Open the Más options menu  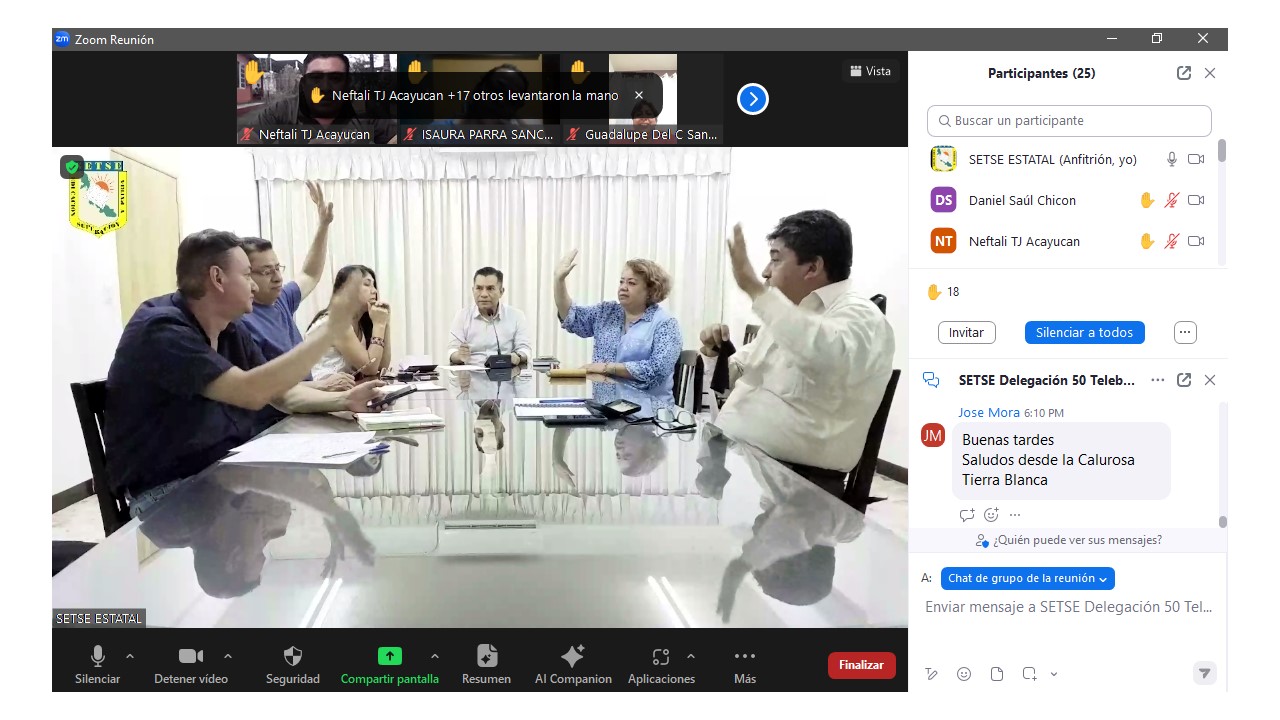point(744,657)
